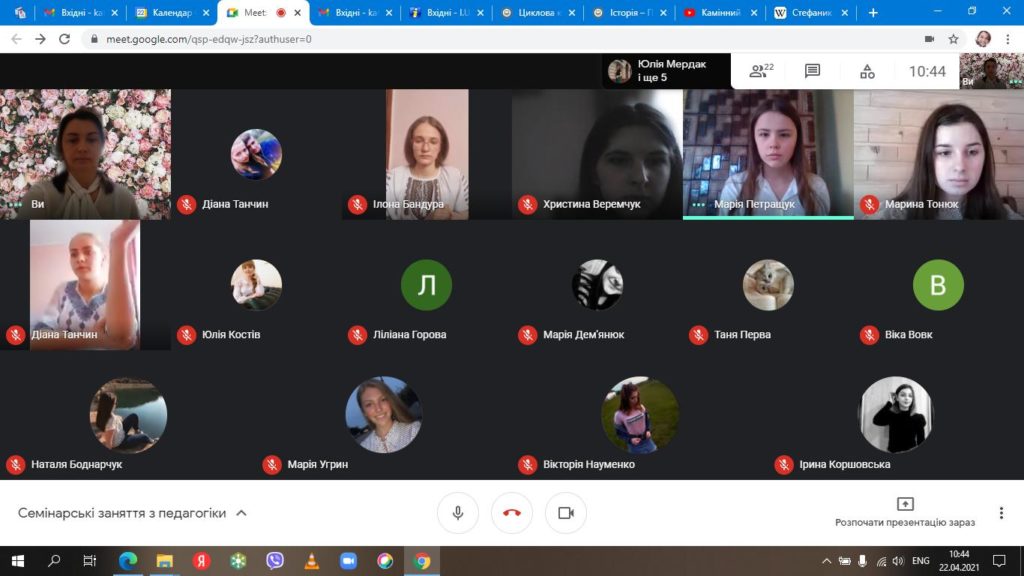Open the participants list icon
Image resolution: width=1024 pixels, height=576 pixels.
coord(761,71)
